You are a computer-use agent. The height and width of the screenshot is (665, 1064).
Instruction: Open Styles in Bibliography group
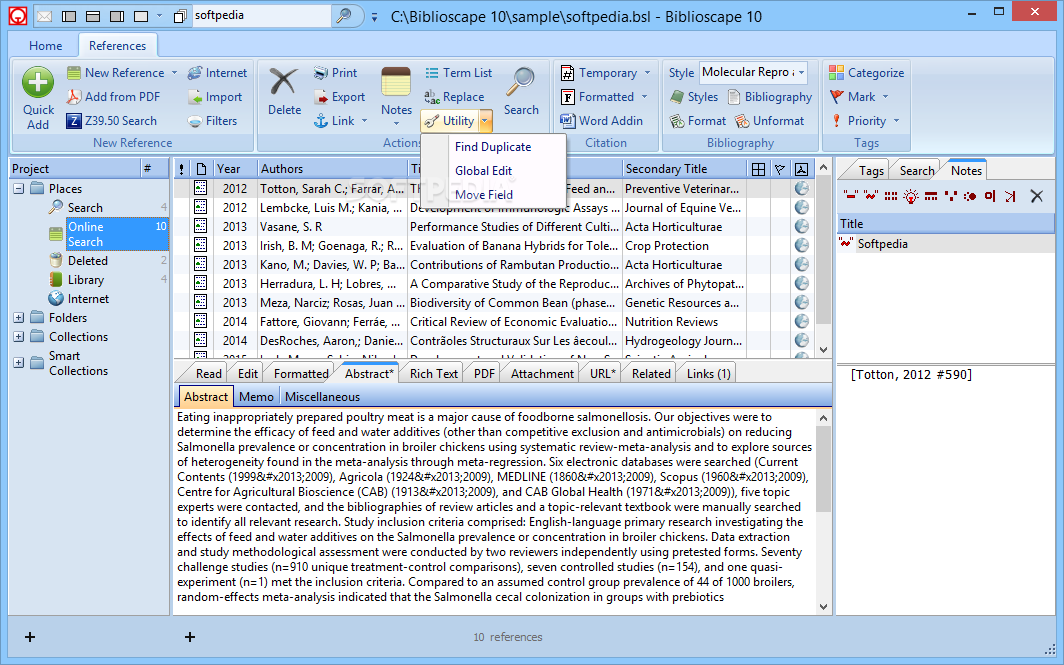pos(694,97)
